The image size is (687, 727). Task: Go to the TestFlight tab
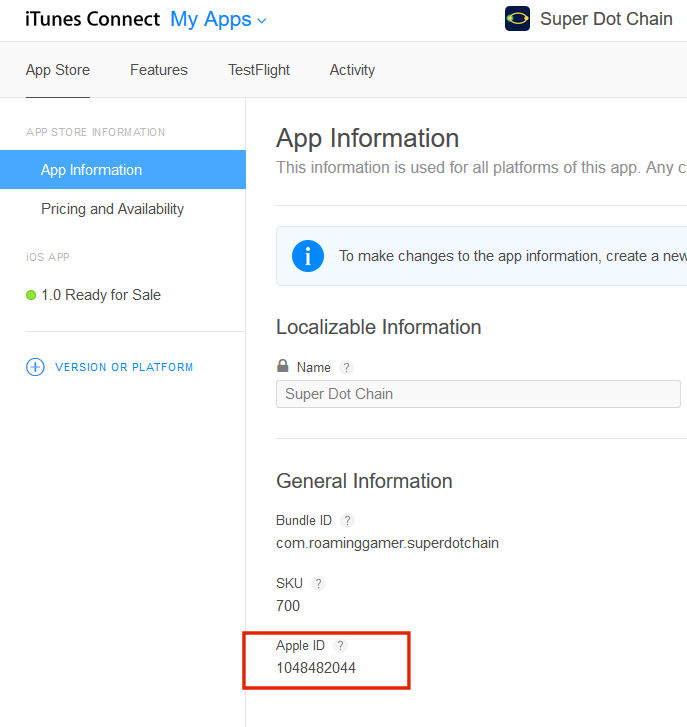point(259,70)
